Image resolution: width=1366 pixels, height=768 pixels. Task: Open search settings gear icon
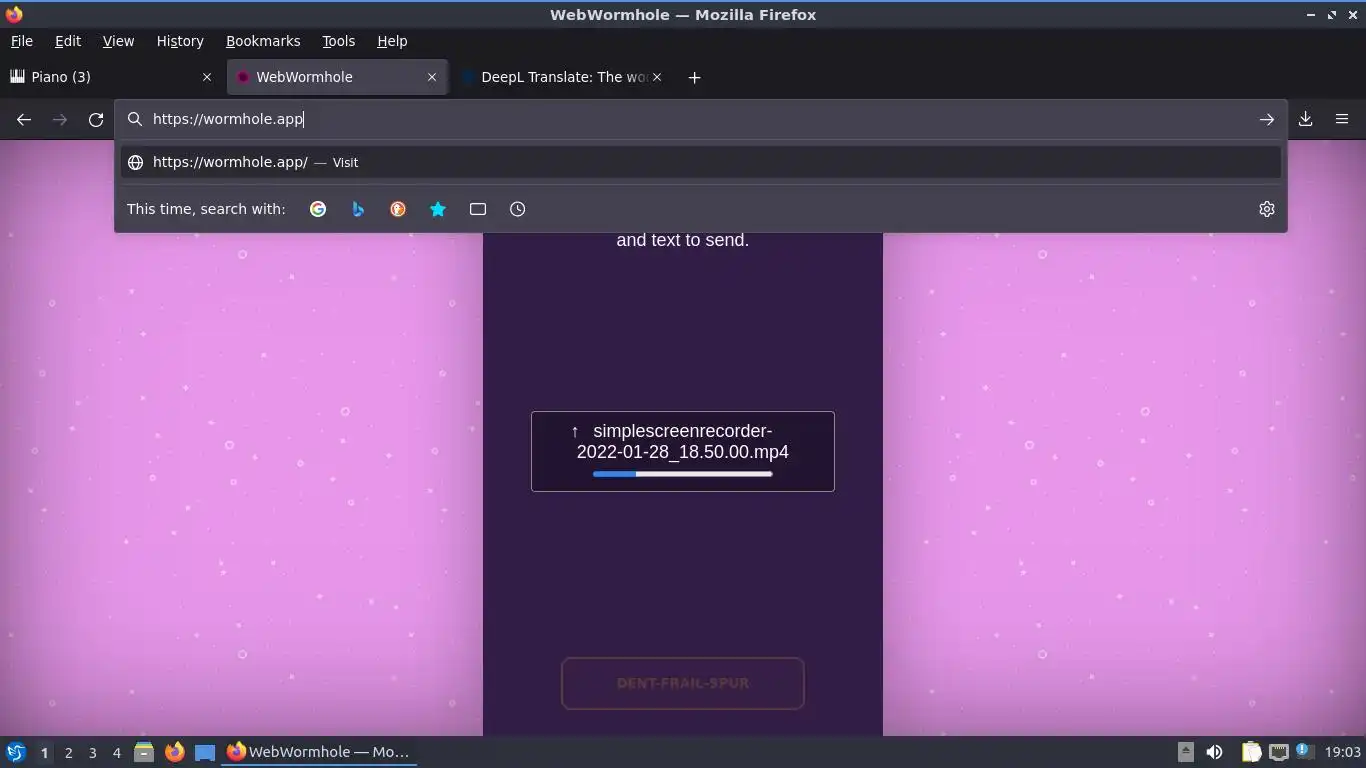[1266, 209]
